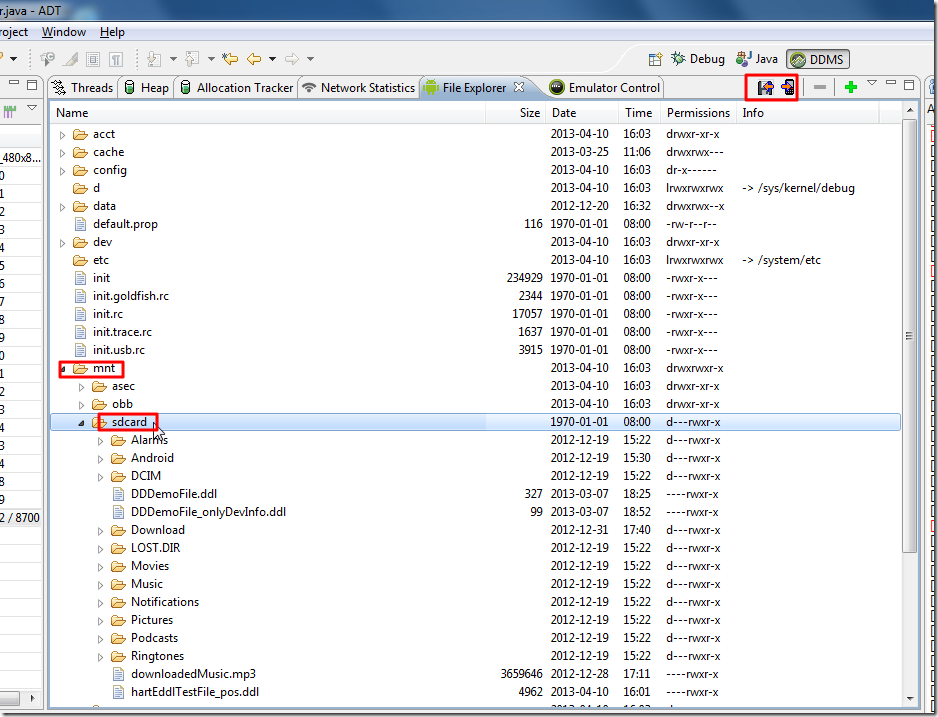Select the default.prop file

[x=125, y=224]
